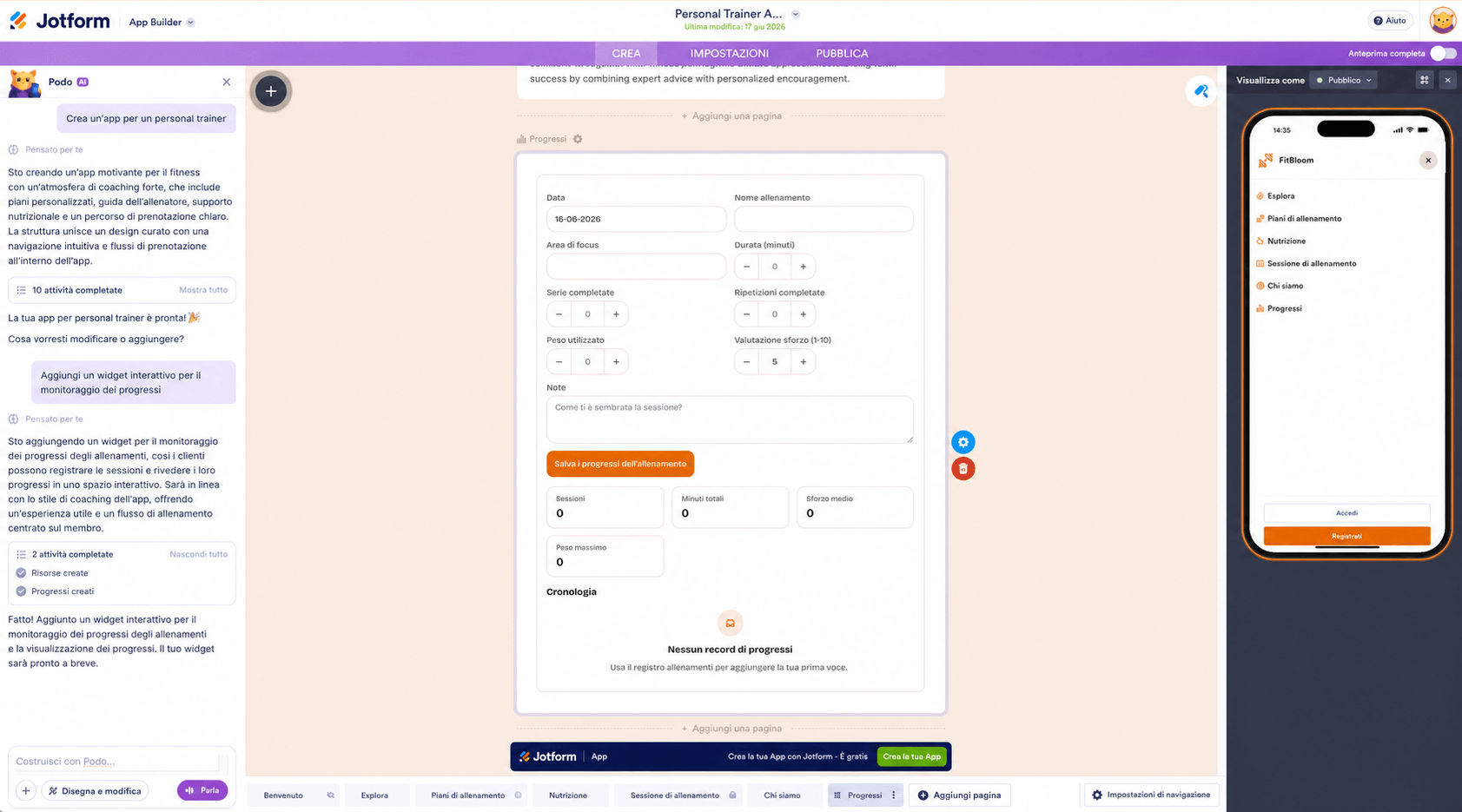
Task: Decrease Durata (minuti) with minus button
Action: [746, 267]
